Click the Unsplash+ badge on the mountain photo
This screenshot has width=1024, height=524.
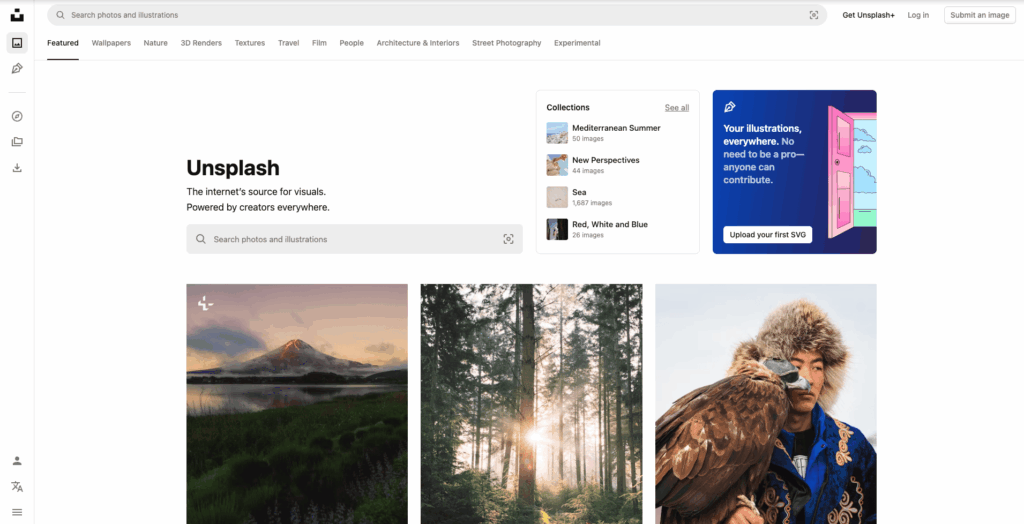206,303
